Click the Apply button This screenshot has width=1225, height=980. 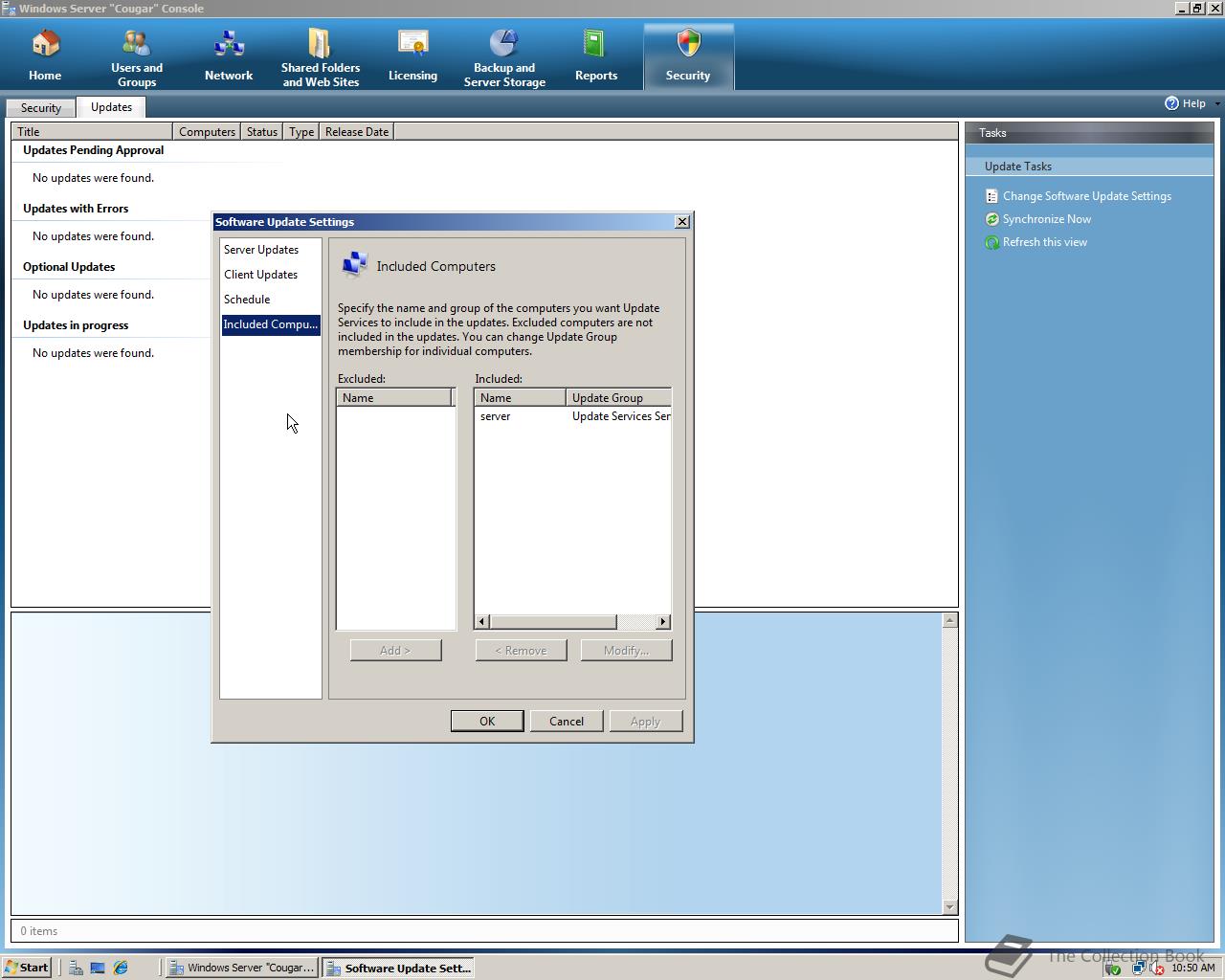click(646, 721)
